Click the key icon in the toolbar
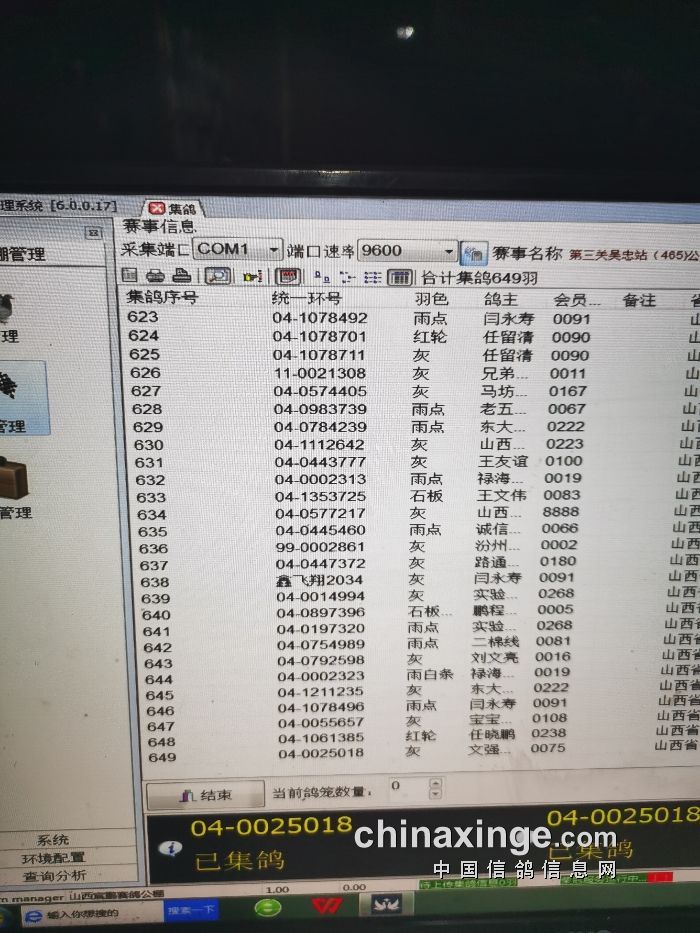Image resolution: width=700 pixels, height=933 pixels. [x=252, y=276]
